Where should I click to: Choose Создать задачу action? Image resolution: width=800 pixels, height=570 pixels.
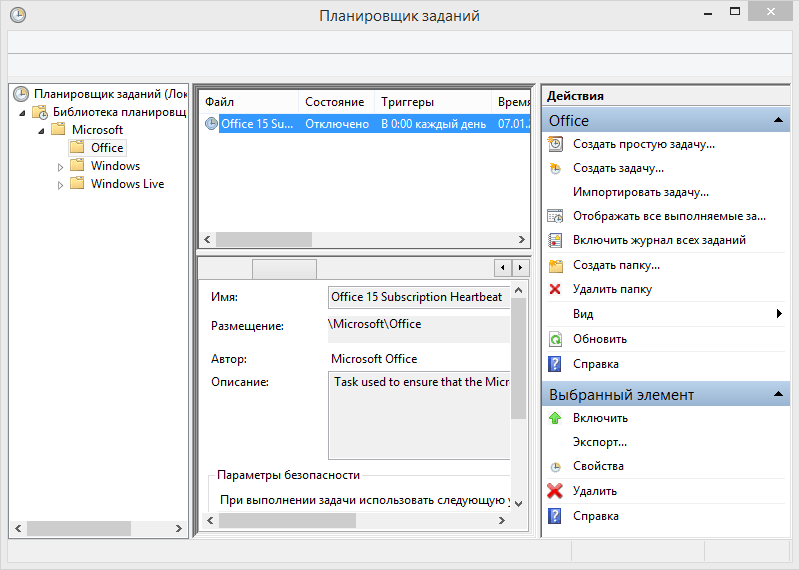tap(618, 168)
